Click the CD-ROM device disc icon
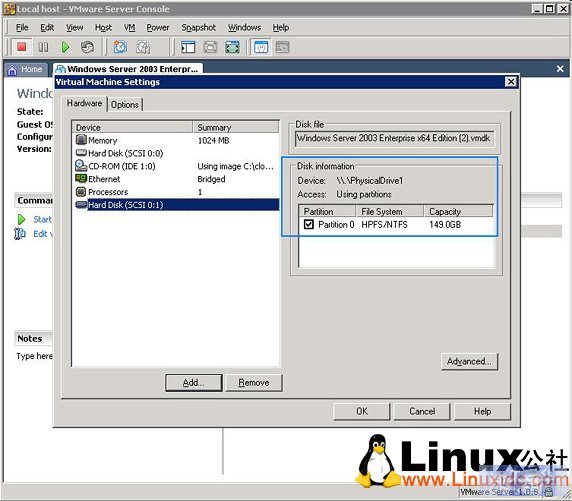This screenshot has height=501, width=572. point(81,166)
